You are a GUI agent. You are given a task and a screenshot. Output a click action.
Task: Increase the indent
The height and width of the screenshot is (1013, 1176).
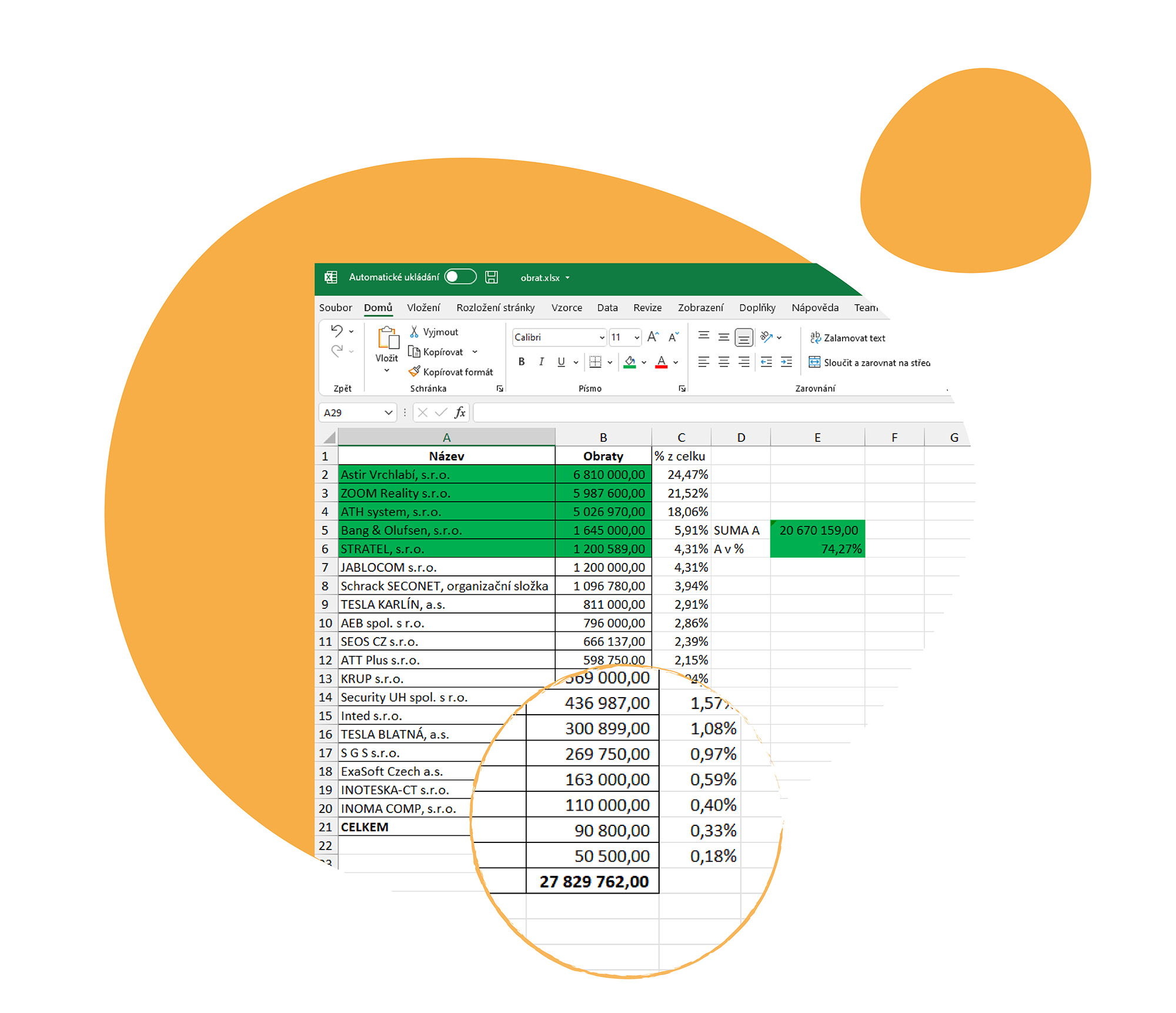(787, 362)
